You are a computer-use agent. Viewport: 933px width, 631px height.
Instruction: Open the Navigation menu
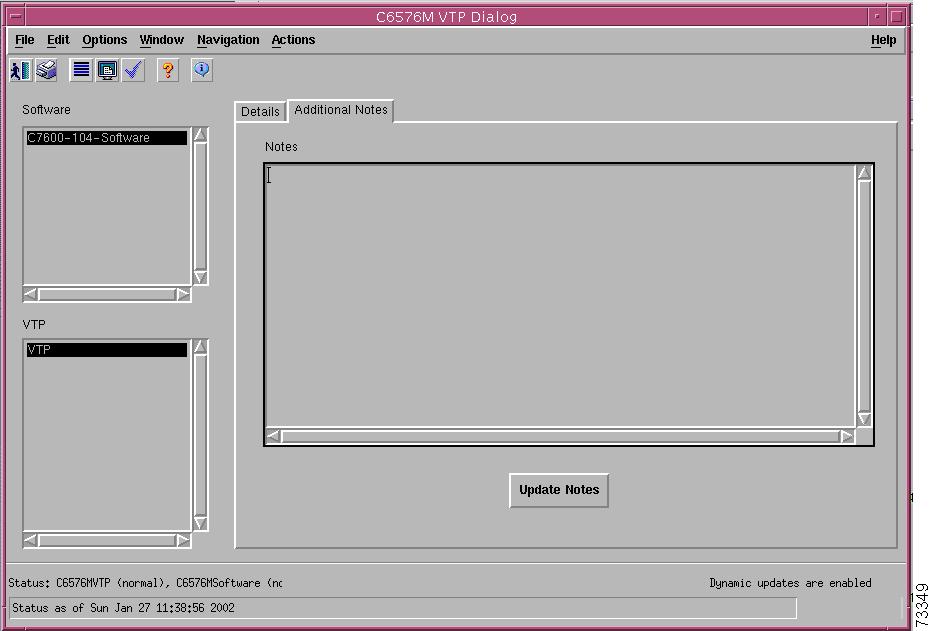point(228,40)
